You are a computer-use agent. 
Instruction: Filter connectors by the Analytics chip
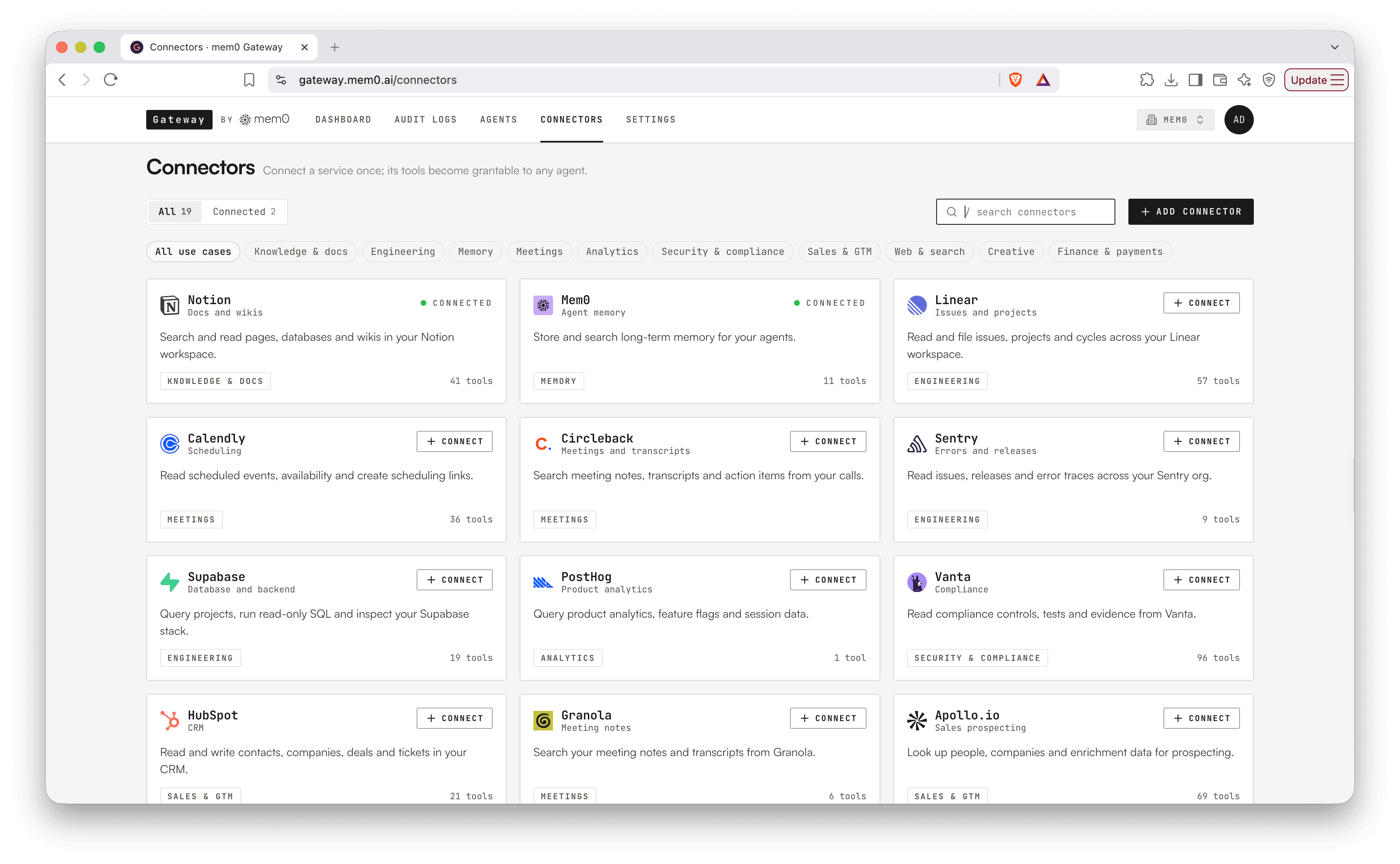(612, 252)
